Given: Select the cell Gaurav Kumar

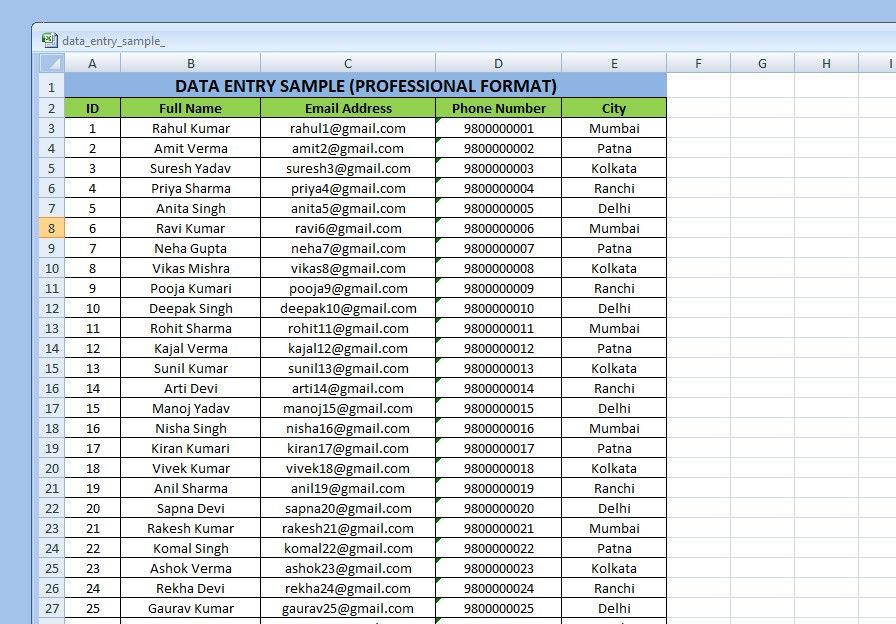Looking at the screenshot, I should click(x=190, y=608).
